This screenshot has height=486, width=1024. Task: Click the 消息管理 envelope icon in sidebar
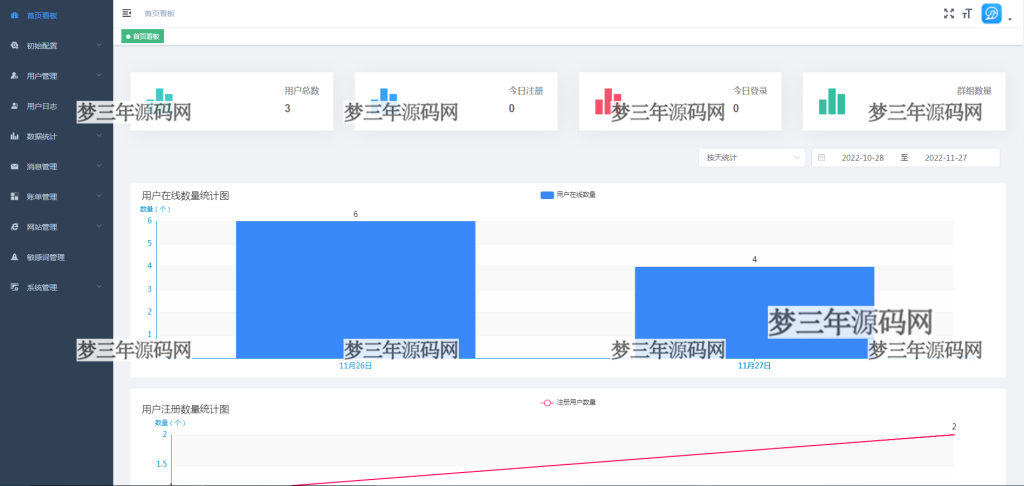click(x=14, y=167)
